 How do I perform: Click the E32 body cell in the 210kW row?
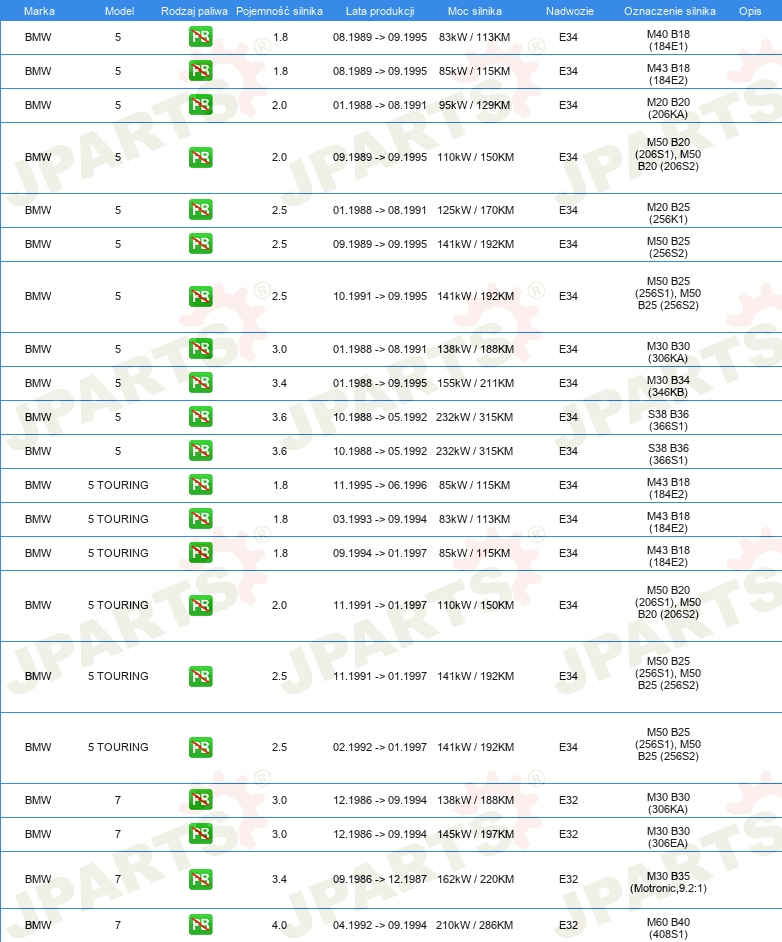[568, 925]
